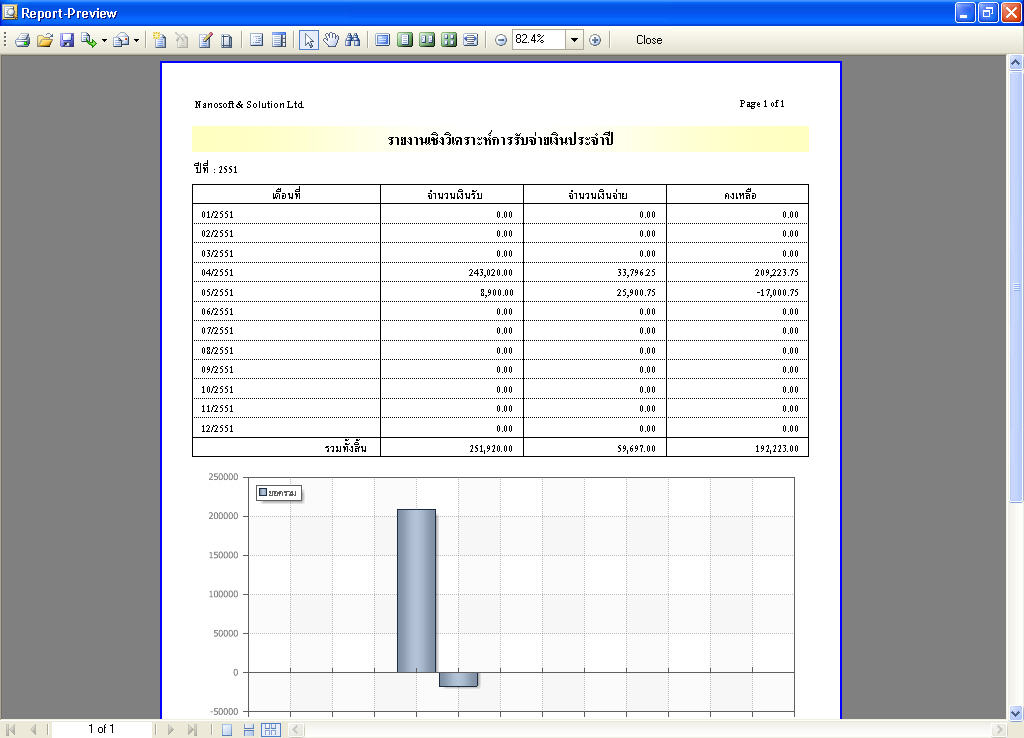
Task: Click horizontal scrollbar right arrow
Action: pyautogui.click(x=999, y=730)
